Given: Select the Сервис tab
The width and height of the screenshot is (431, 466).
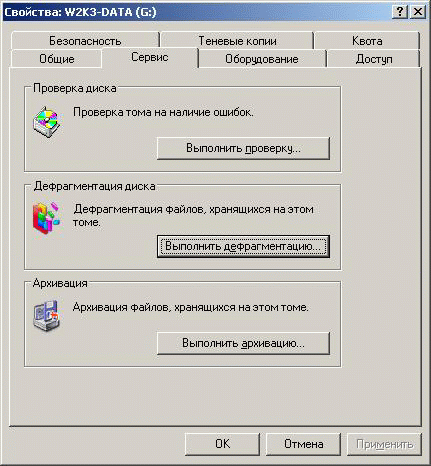Looking at the screenshot, I should pyautogui.click(x=150, y=57).
